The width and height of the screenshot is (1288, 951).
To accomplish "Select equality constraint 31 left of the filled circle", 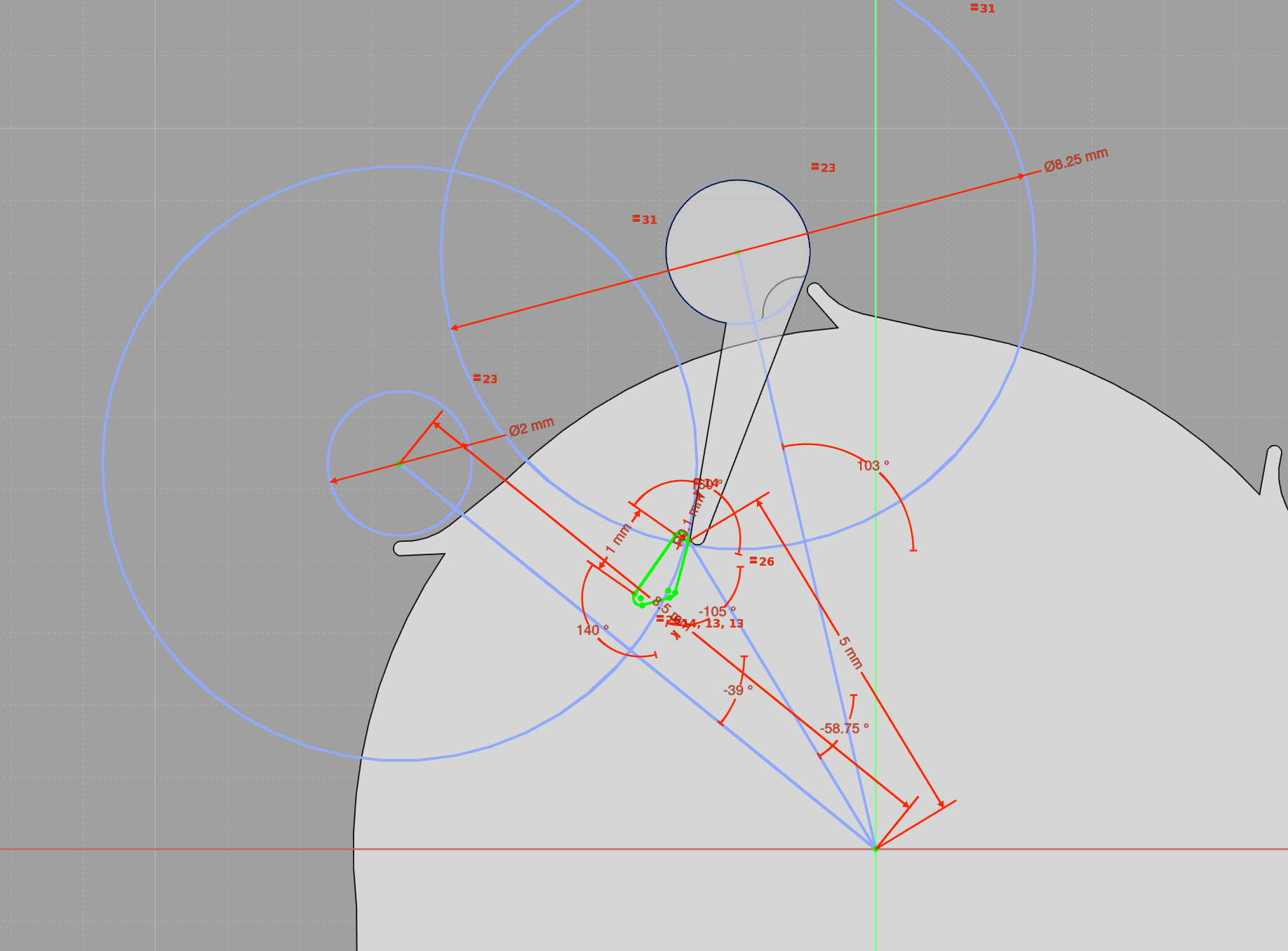I will click(644, 220).
